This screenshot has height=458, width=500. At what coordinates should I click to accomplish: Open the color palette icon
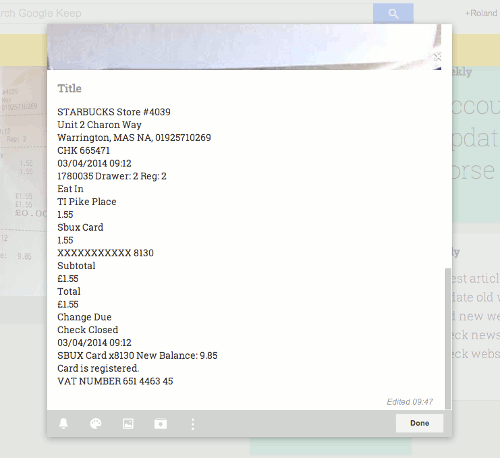pos(96,424)
